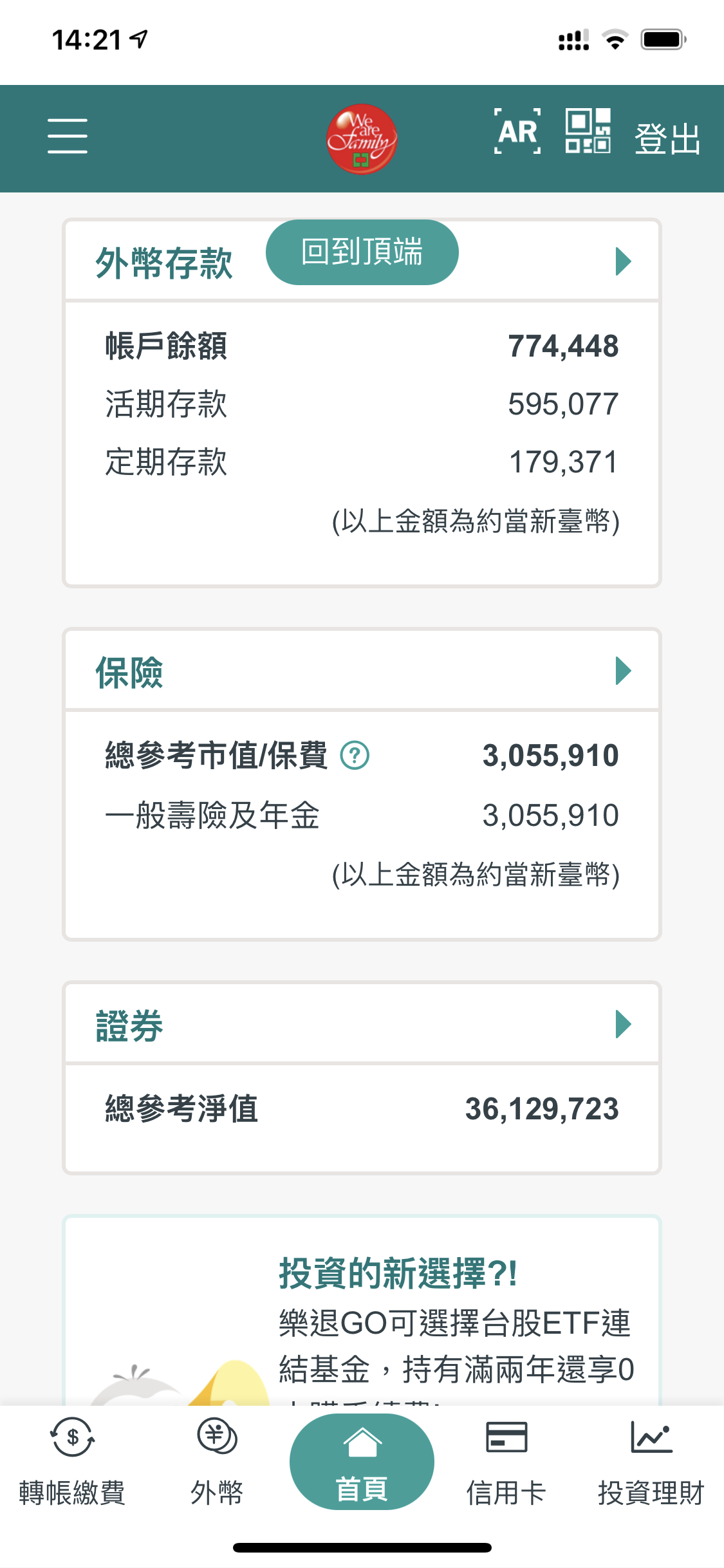Select the 證券 card heading
This screenshot has height=1568, width=724.
coord(129,1025)
